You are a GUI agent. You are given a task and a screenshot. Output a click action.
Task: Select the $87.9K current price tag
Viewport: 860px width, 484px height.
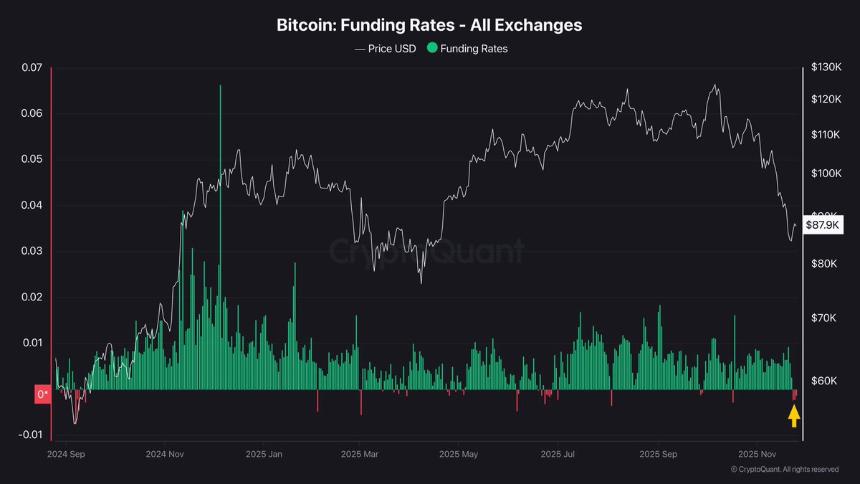coord(823,226)
